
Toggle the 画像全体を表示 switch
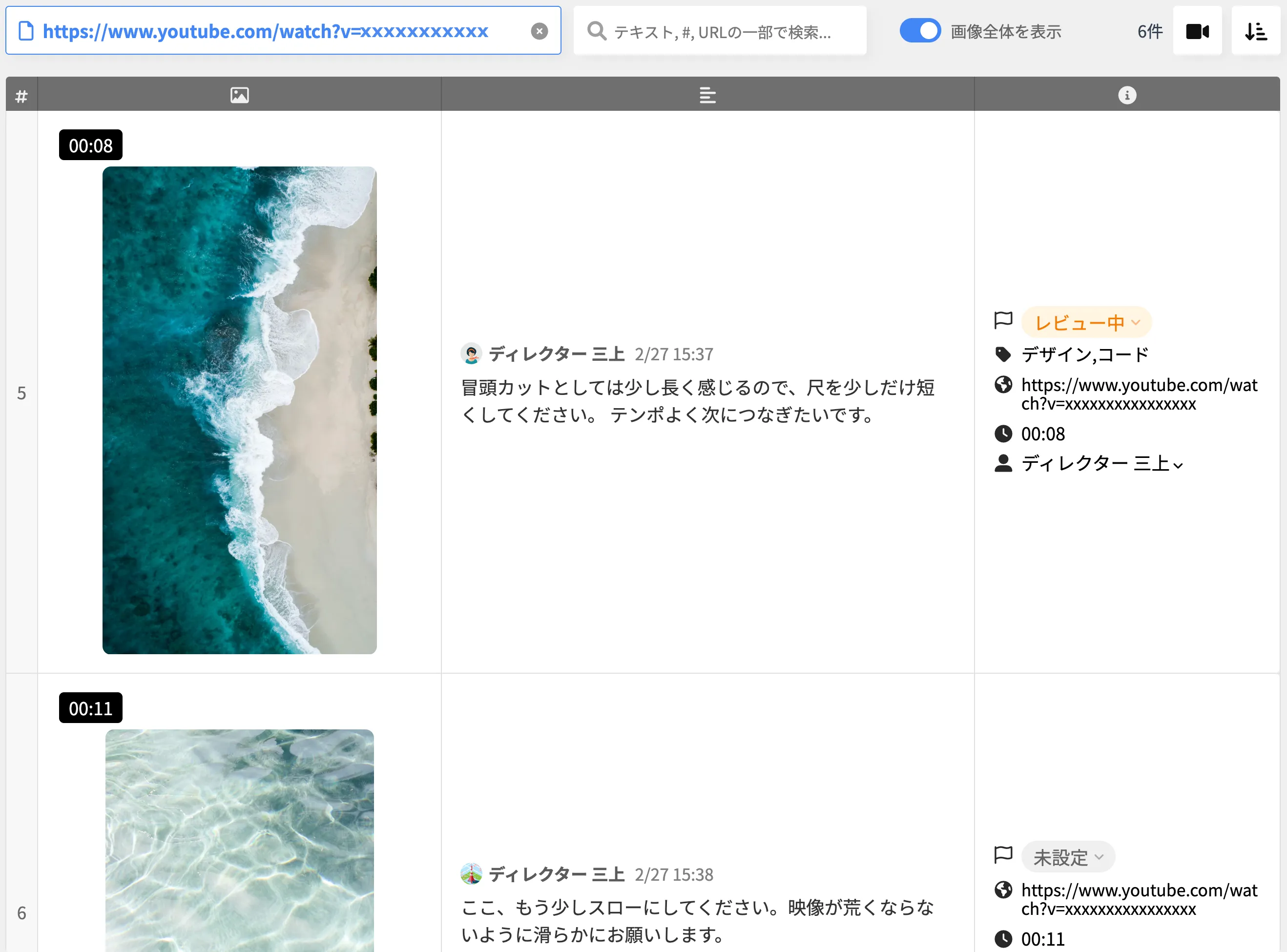pos(920,31)
